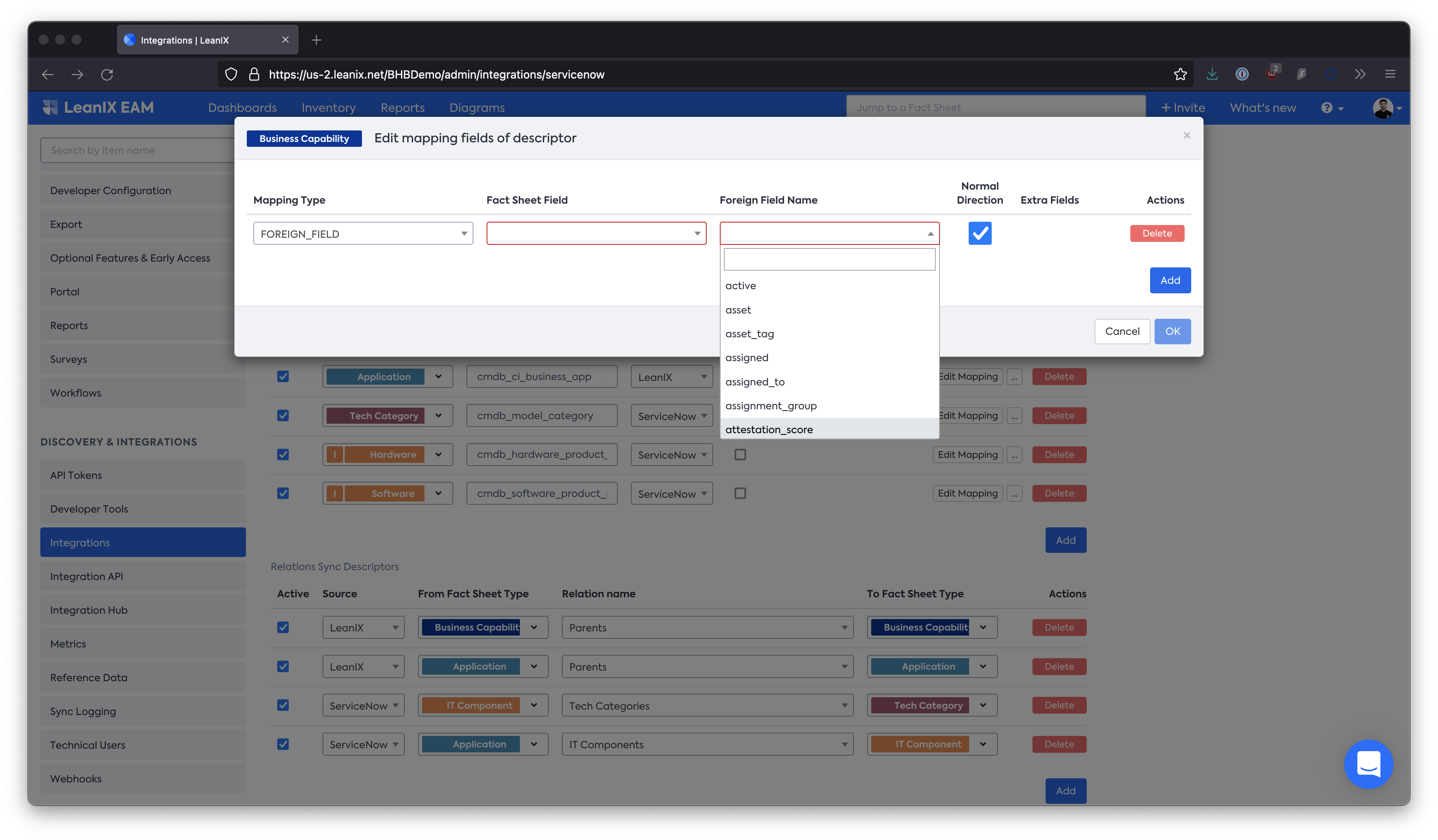Click the blue OK button

tap(1172, 332)
